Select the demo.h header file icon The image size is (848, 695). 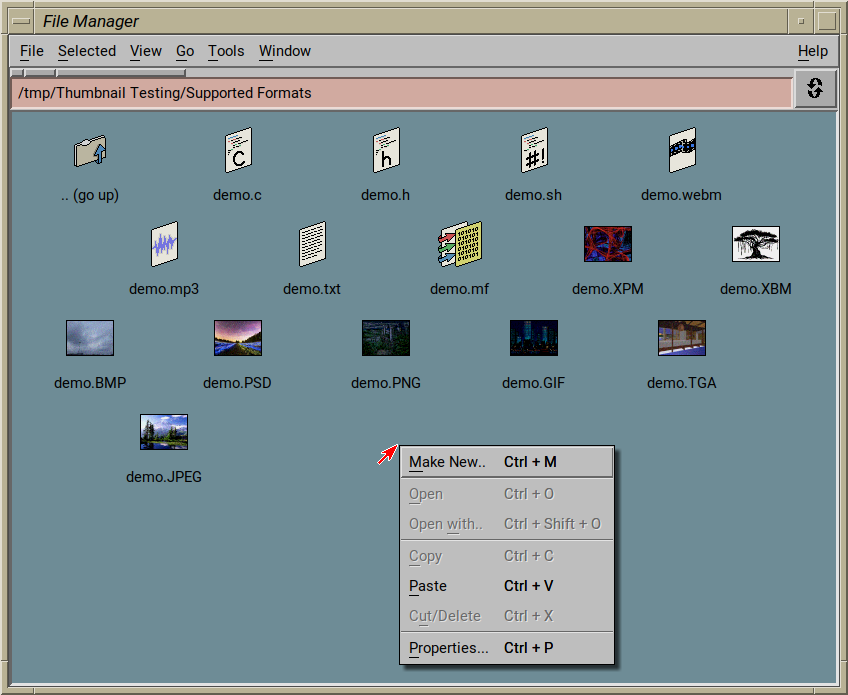[386, 151]
